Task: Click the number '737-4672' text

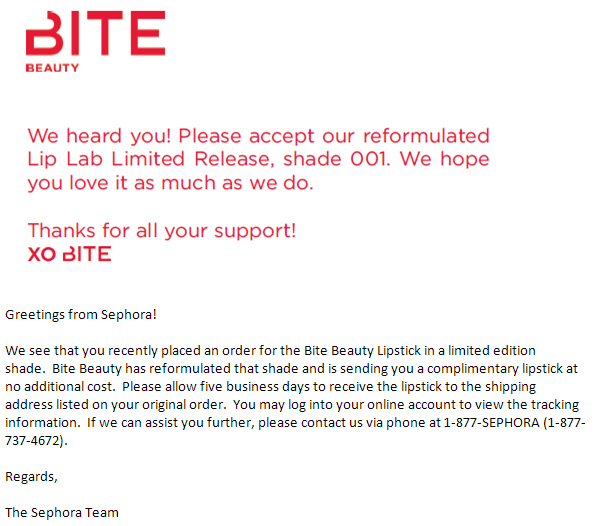Action: pos(33,440)
